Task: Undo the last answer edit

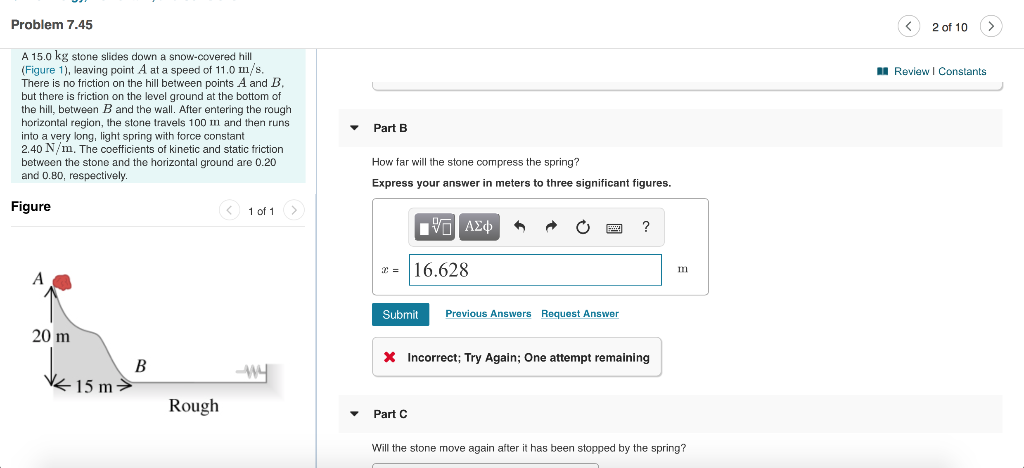Action: click(520, 227)
